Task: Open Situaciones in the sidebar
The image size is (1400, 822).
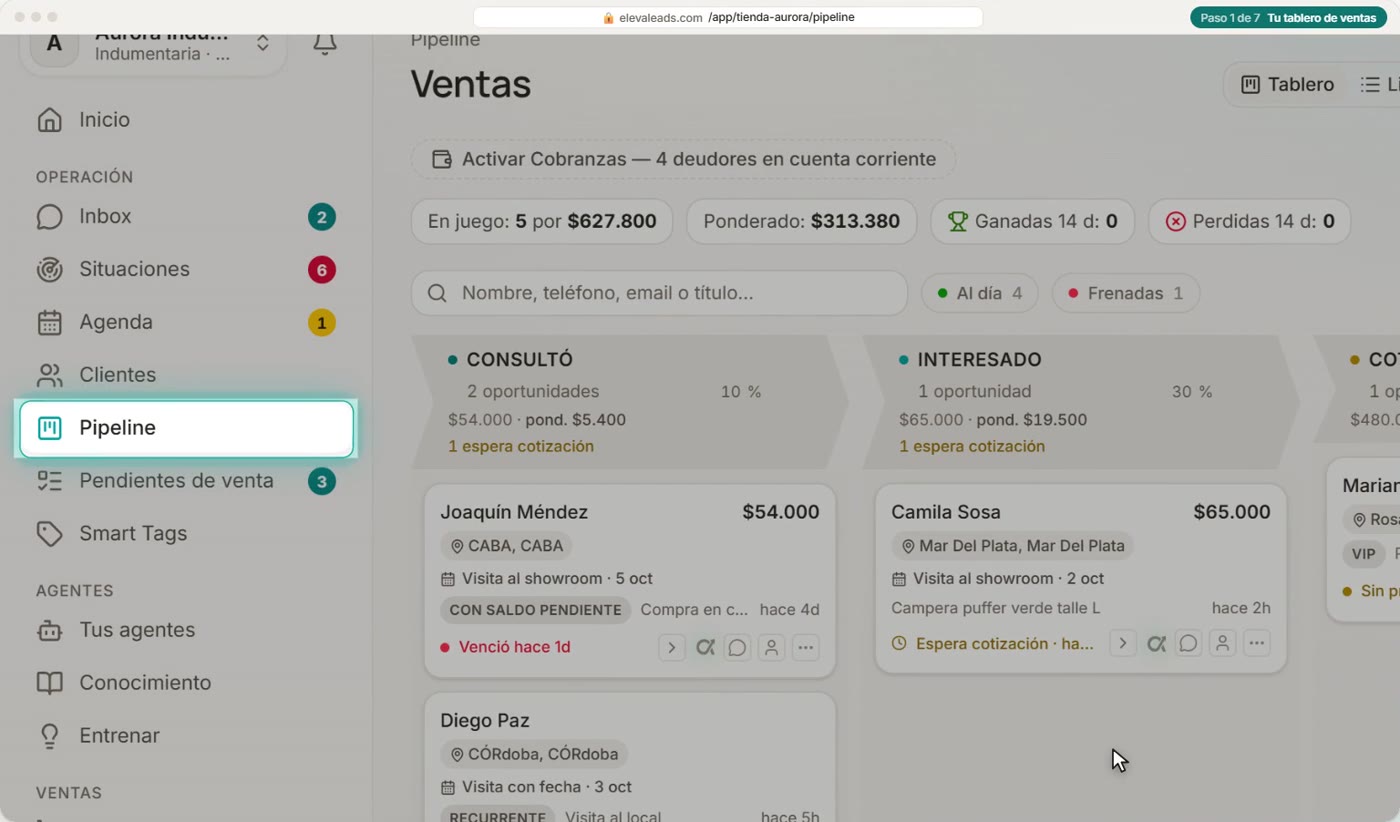Action: click(x=186, y=270)
